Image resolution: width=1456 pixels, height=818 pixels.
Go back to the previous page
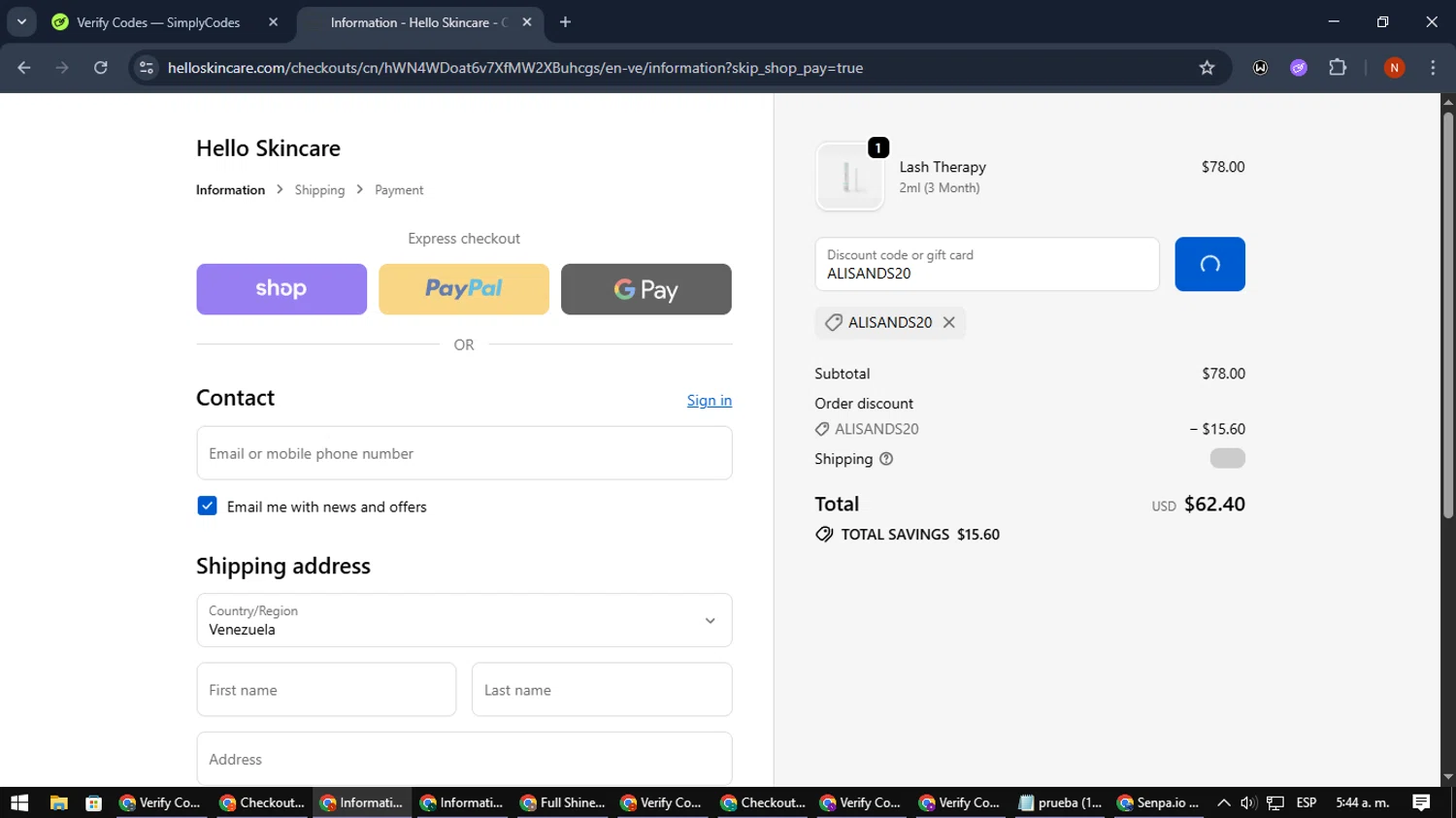(24, 68)
